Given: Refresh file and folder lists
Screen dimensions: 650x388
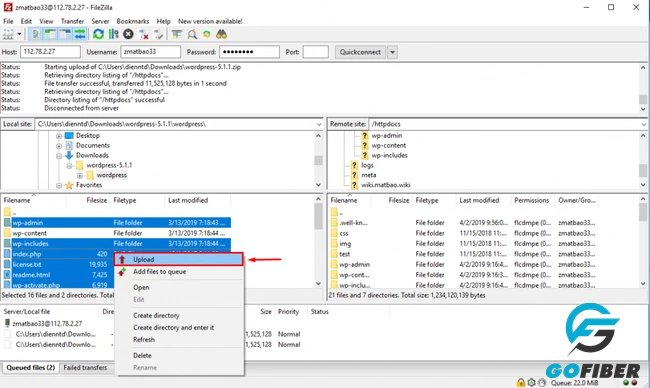Looking at the screenshot, I should click(x=98, y=34).
